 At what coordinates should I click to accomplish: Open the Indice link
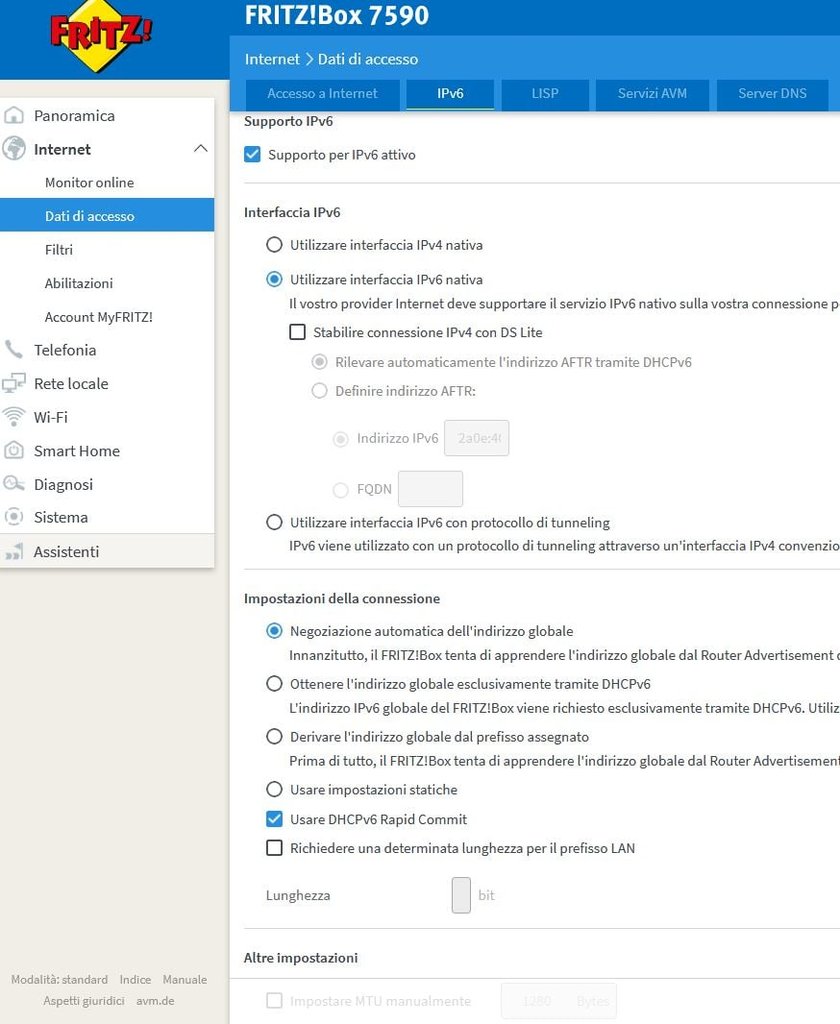click(135, 980)
